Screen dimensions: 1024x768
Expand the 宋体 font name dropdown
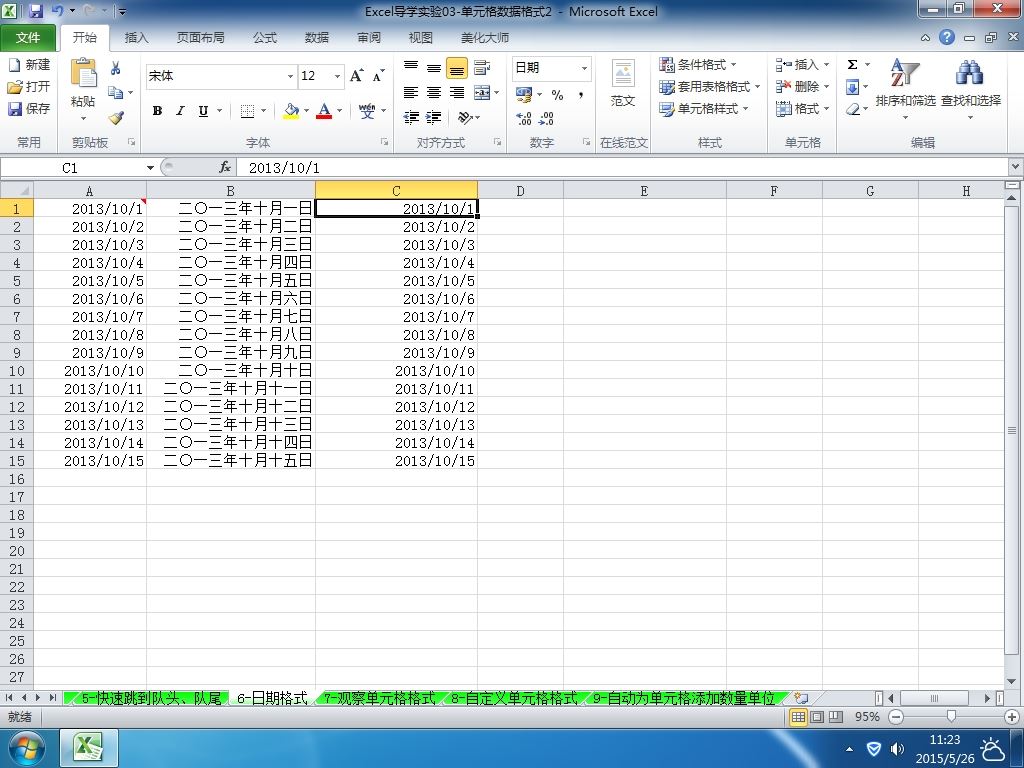point(291,76)
